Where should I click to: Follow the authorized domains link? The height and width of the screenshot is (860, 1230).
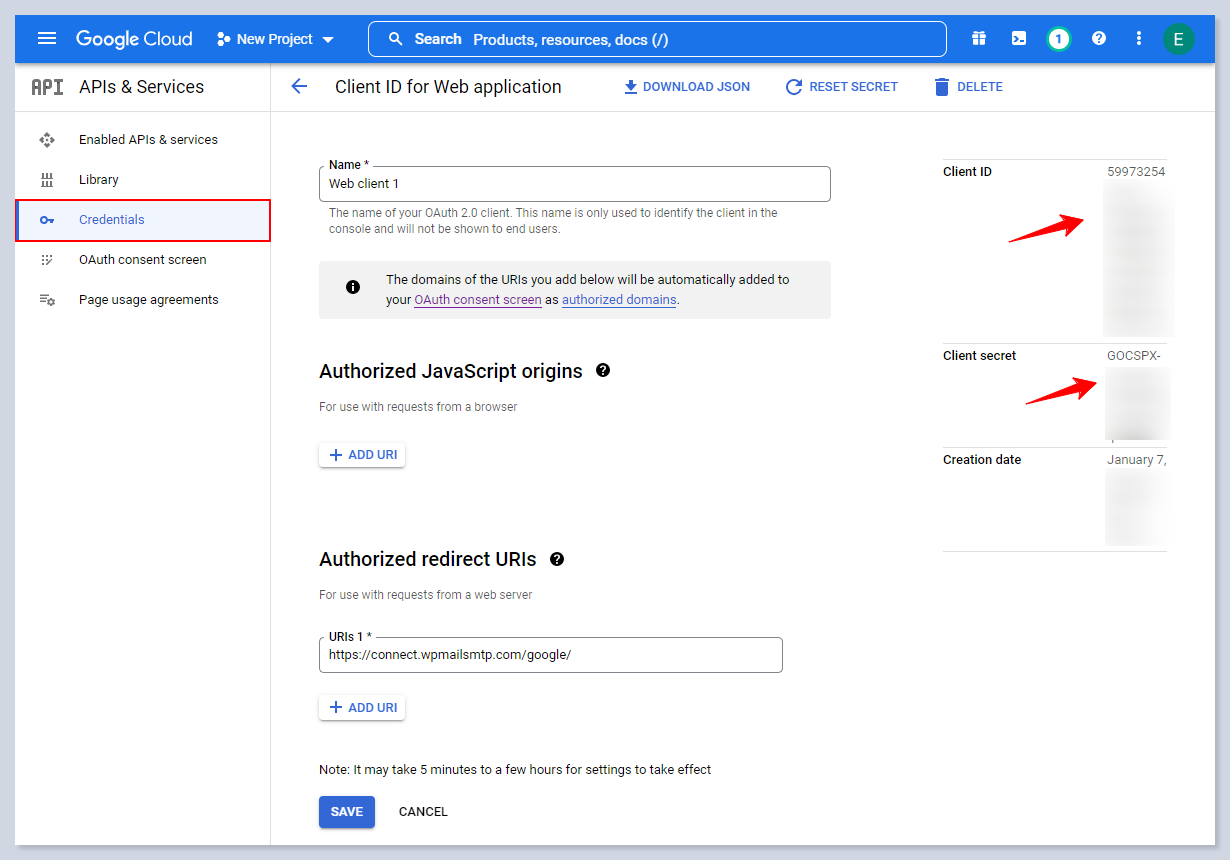(619, 299)
